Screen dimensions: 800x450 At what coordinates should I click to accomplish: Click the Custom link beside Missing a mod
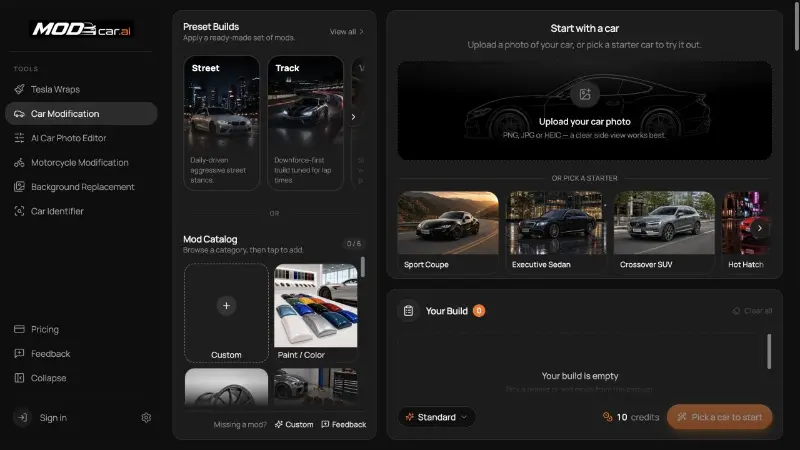[x=294, y=424]
